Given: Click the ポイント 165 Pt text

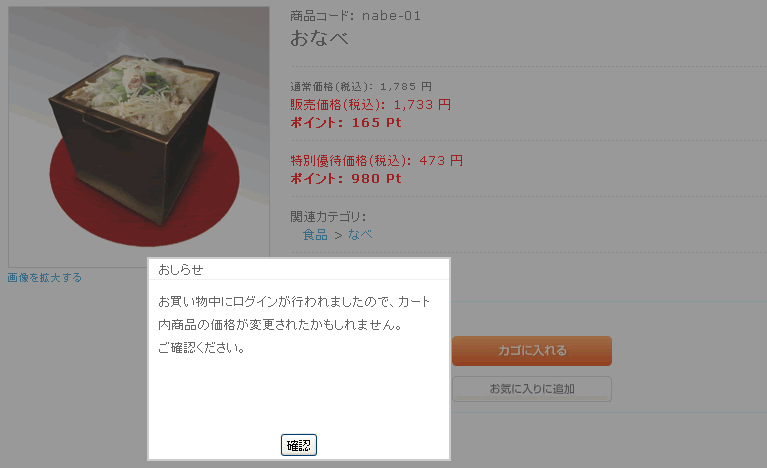Looking at the screenshot, I should click(x=346, y=123).
